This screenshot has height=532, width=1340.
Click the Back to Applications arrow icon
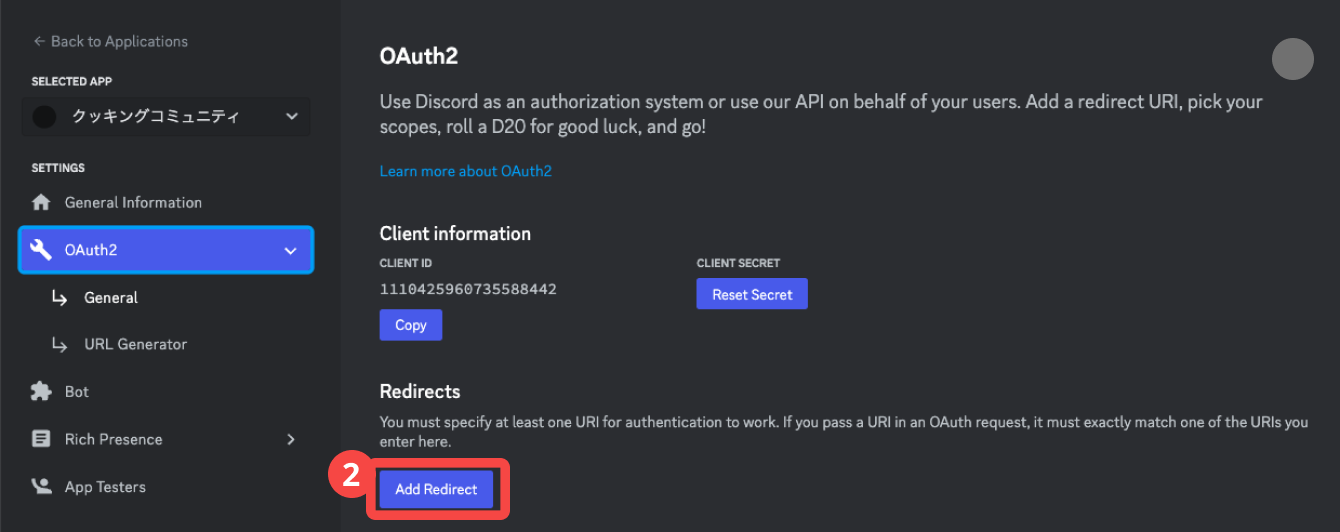tap(39, 41)
